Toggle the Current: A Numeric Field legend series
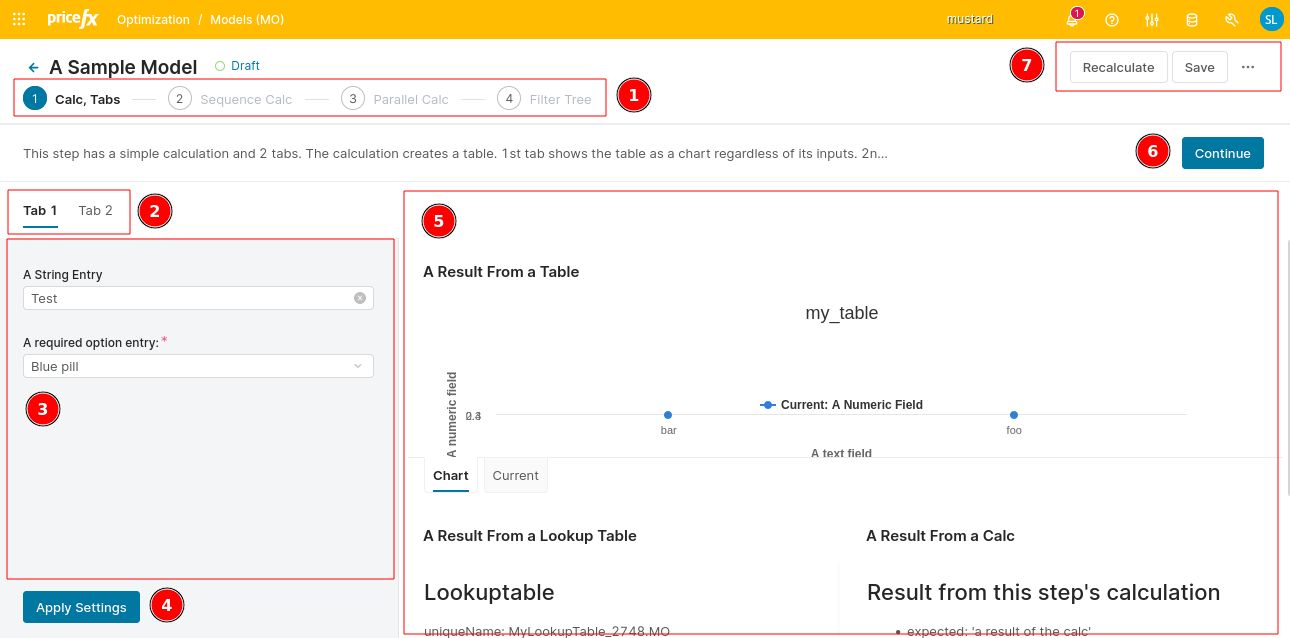 point(841,405)
